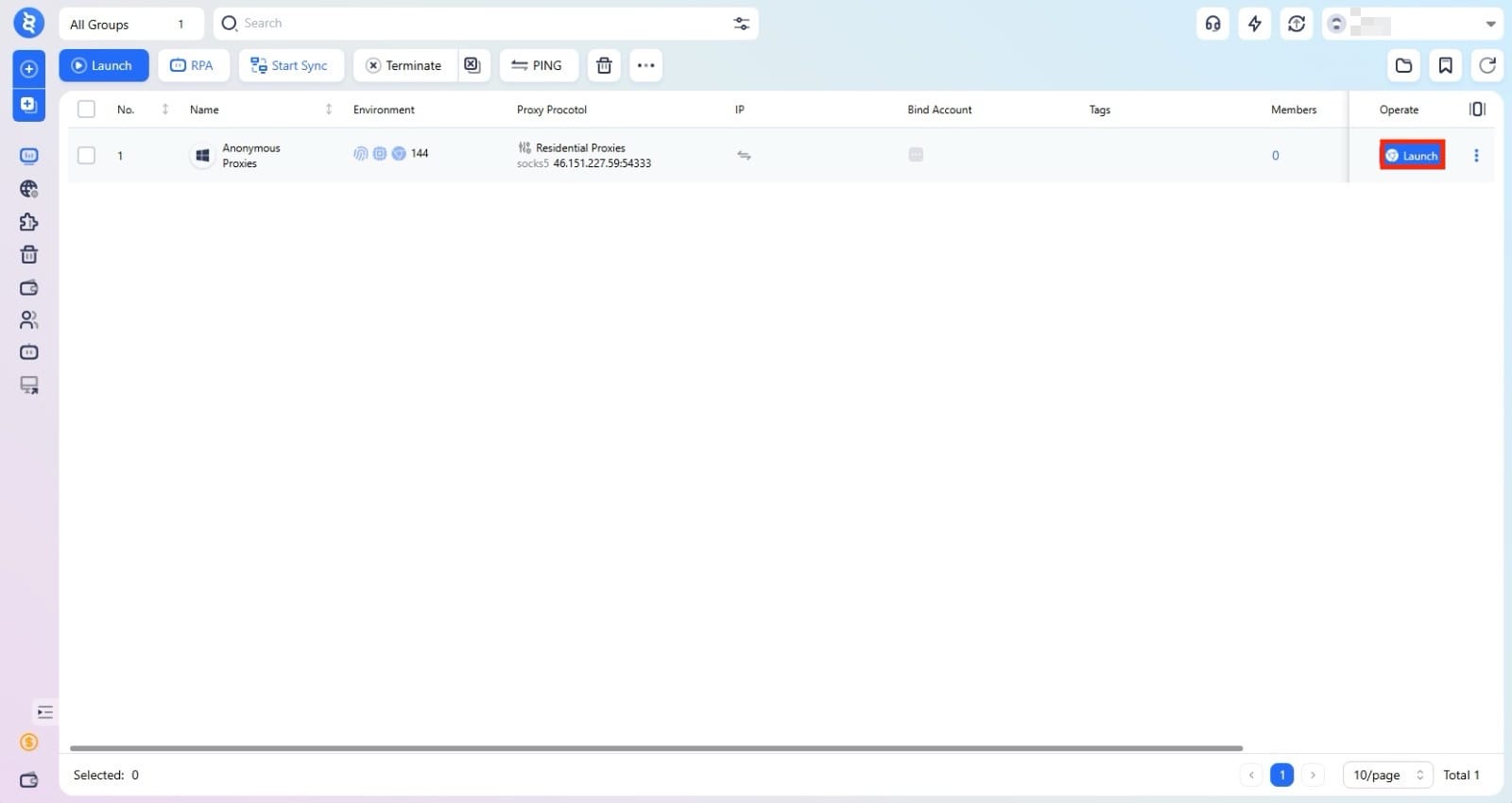Open the customer support headset icon
The height and width of the screenshot is (803, 1512).
click(1213, 24)
